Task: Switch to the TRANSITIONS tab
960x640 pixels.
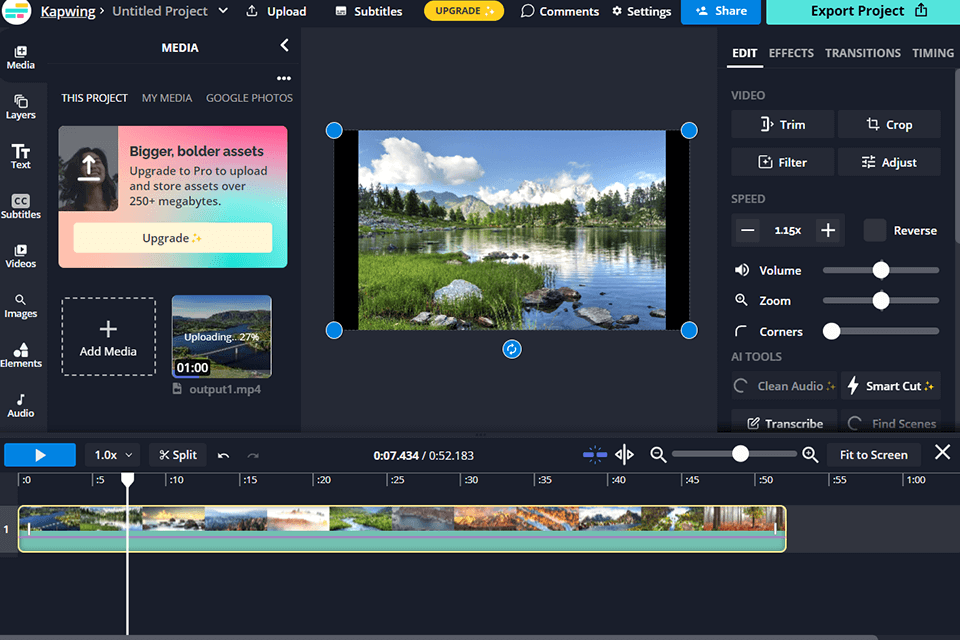Action: 863,53
